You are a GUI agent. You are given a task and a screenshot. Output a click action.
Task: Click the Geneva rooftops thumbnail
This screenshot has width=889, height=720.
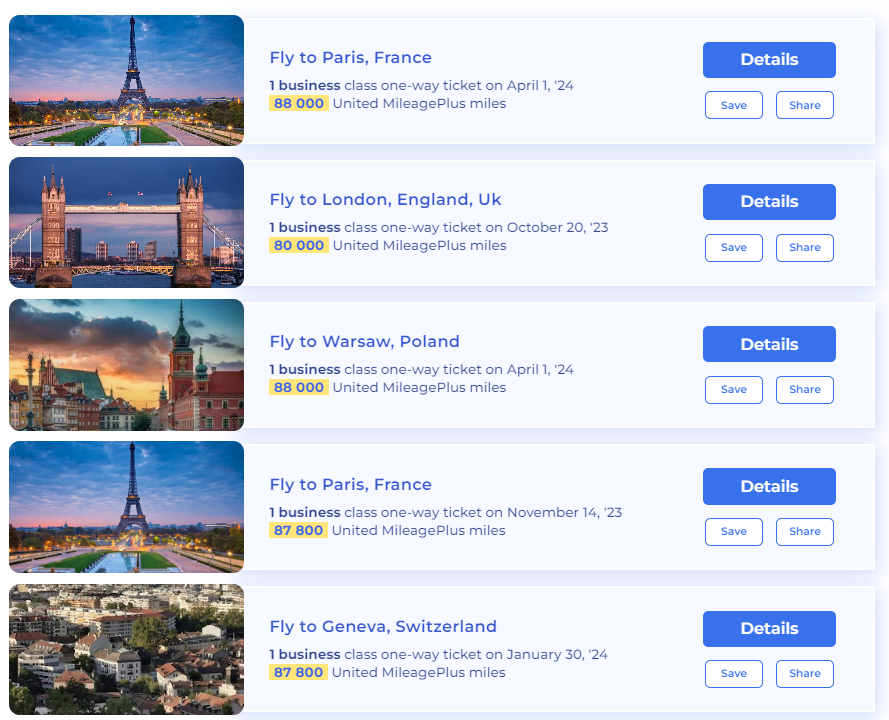126,649
